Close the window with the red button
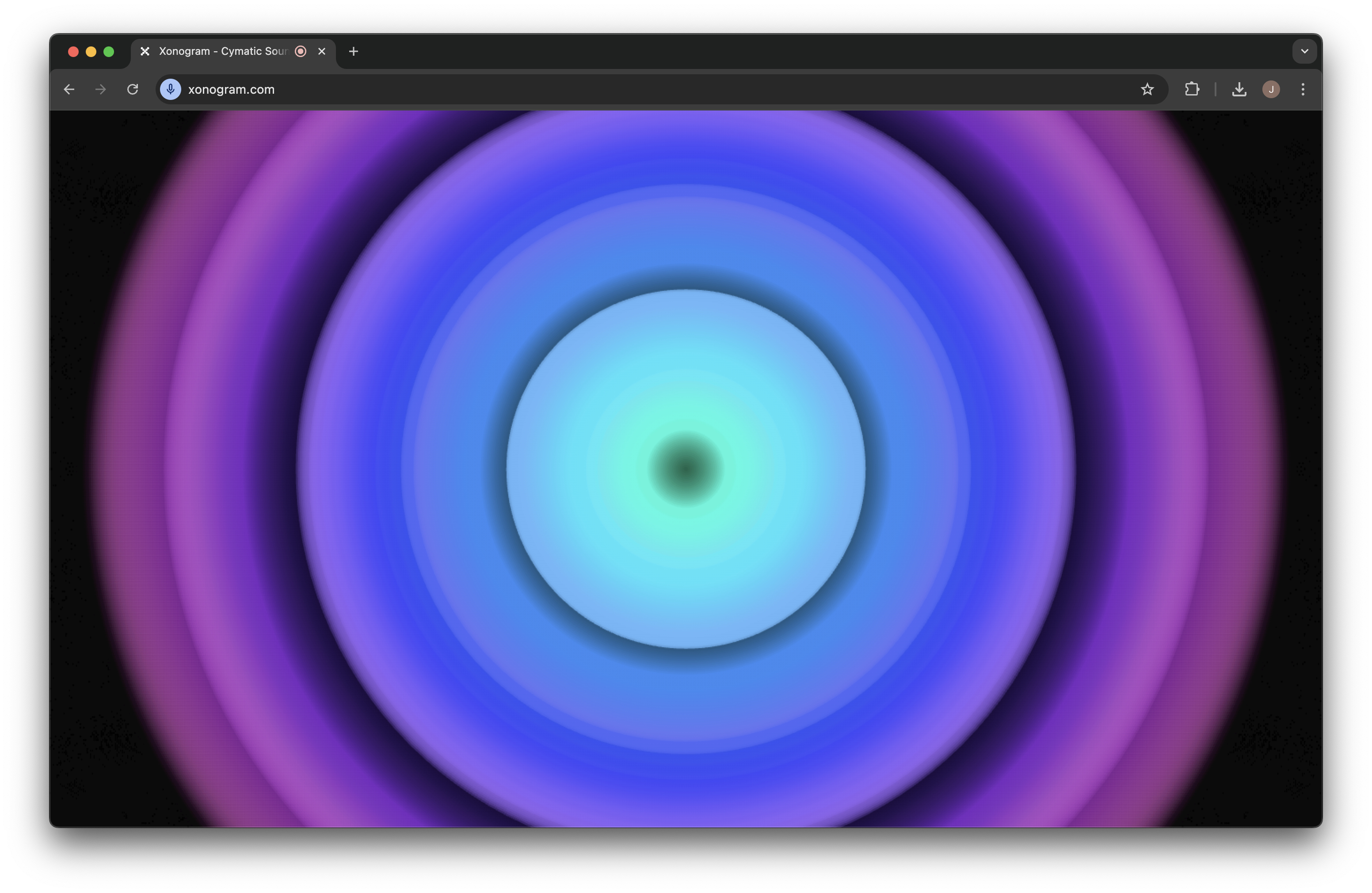1372x893 pixels. 73,52
